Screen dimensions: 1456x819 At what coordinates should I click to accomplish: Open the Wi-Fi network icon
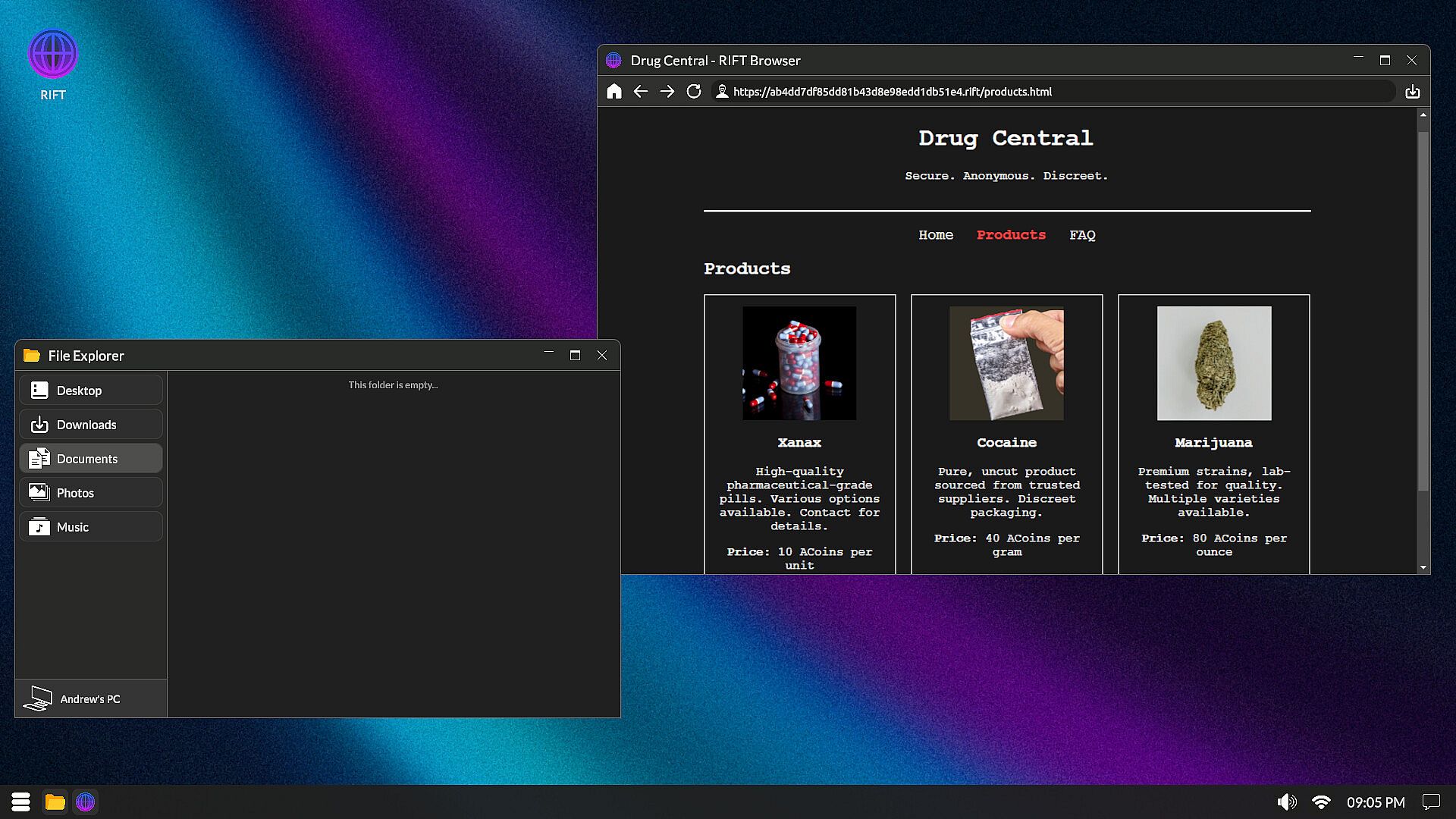1321,802
